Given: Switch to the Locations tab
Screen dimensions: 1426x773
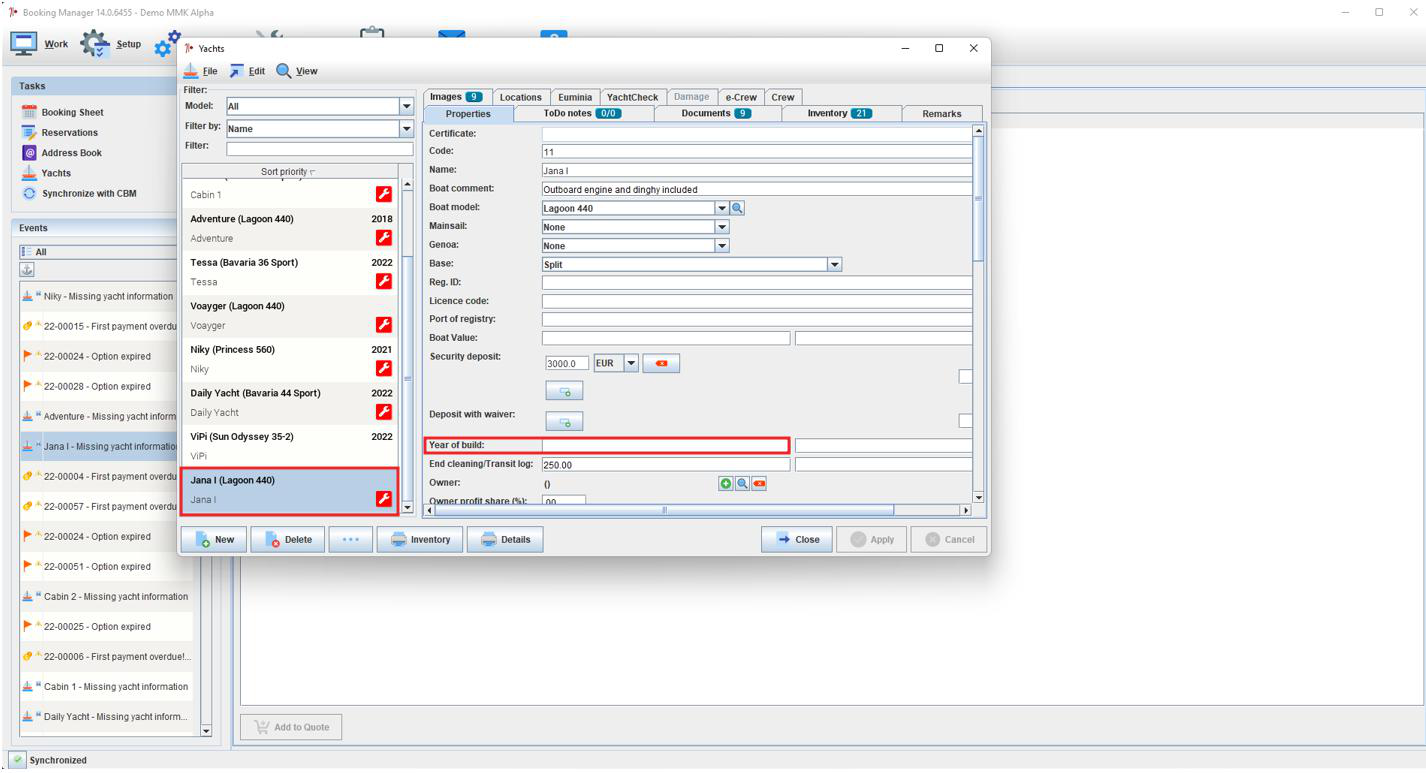Looking at the screenshot, I should coord(520,97).
